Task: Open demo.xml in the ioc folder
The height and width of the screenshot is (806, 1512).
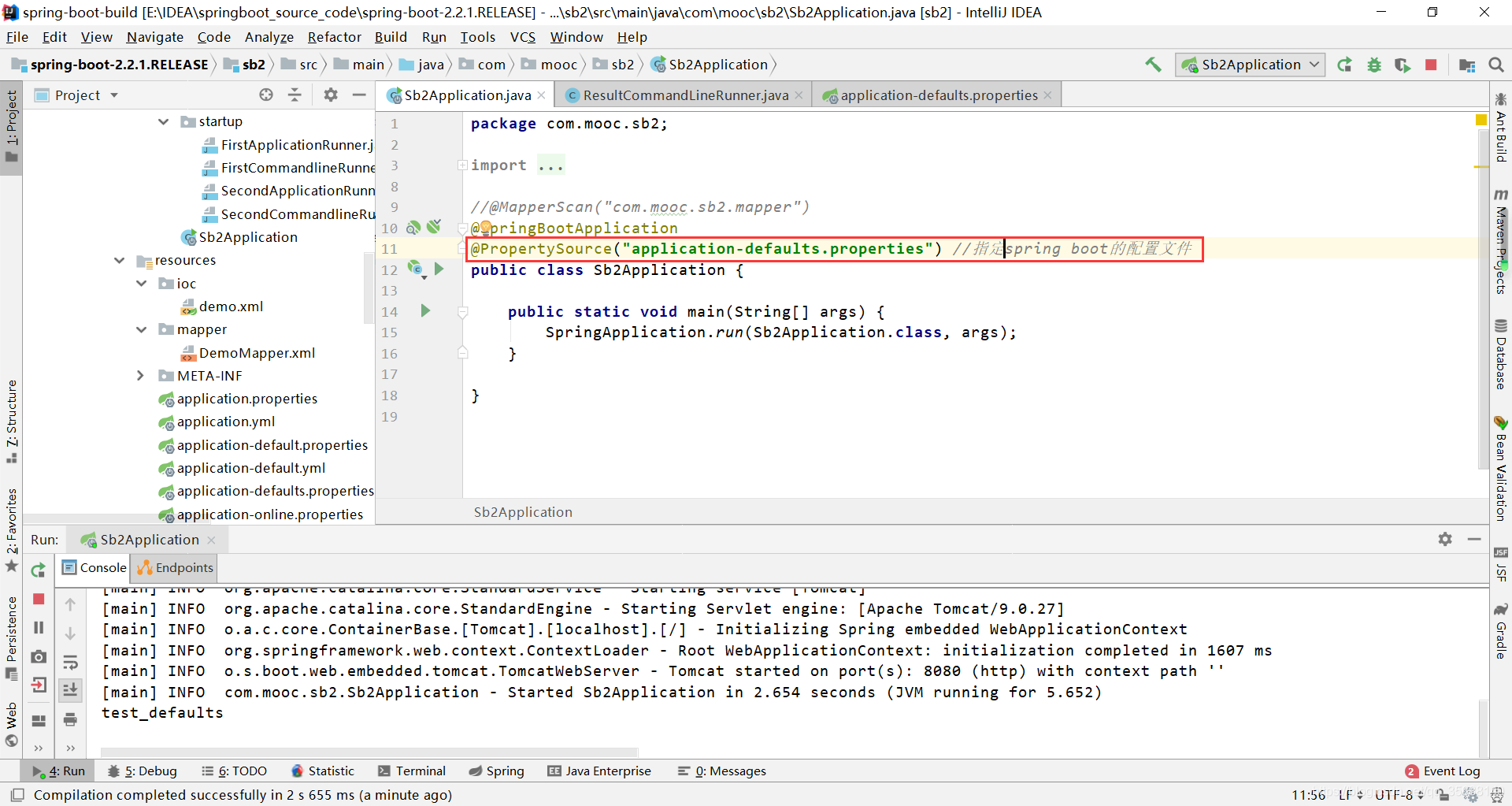Action: point(222,306)
